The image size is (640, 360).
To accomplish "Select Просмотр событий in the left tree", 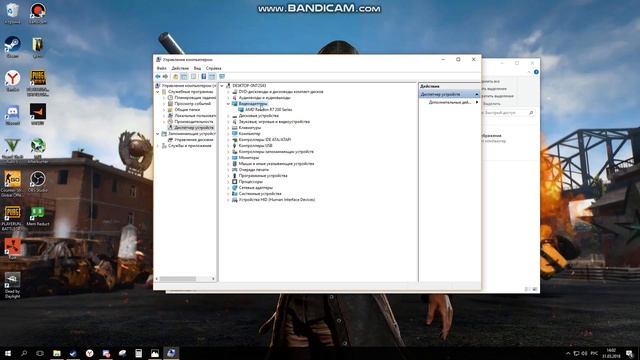I will [192, 104].
